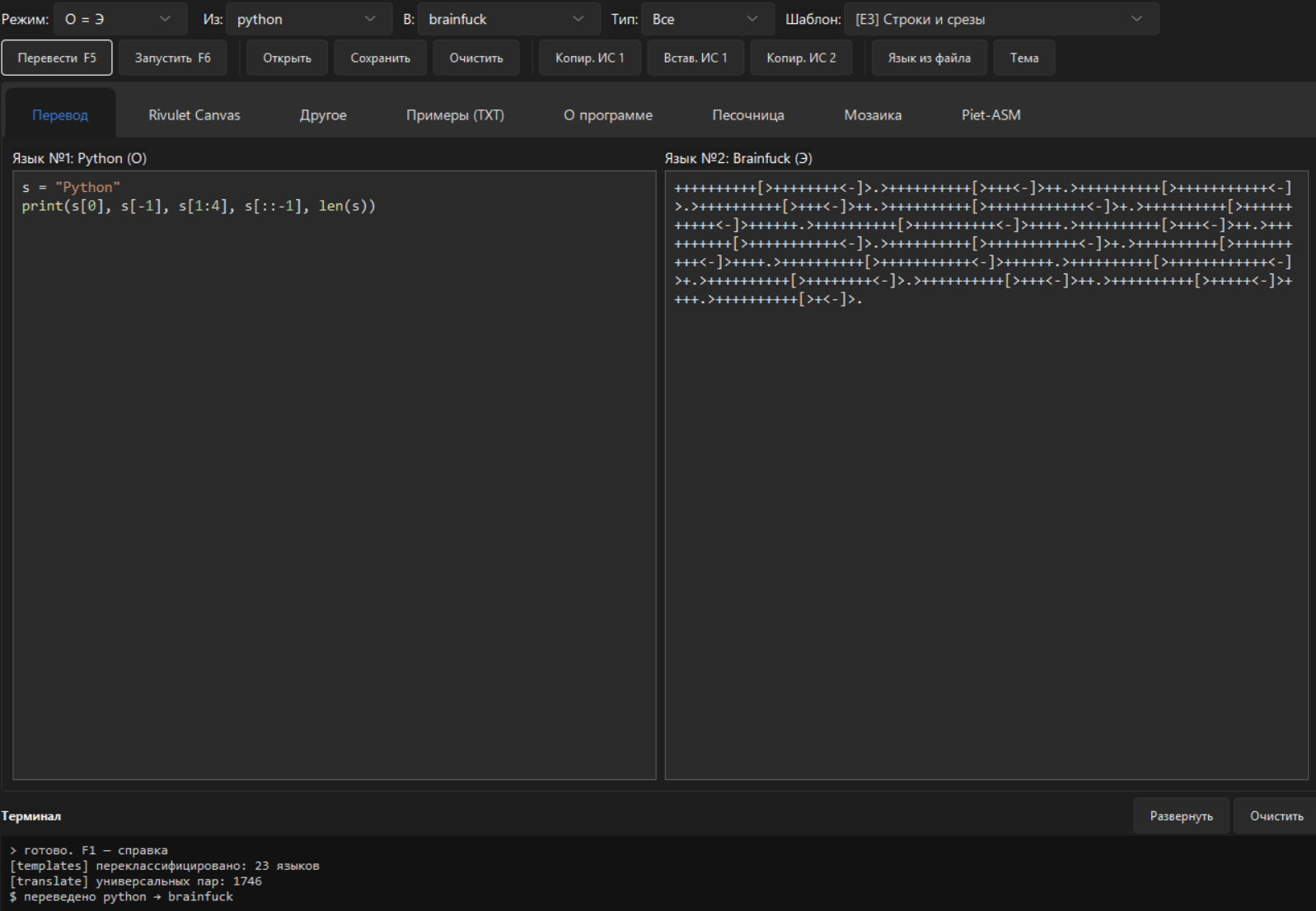Switch to the Rivulet Canvas tab

click(194, 114)
